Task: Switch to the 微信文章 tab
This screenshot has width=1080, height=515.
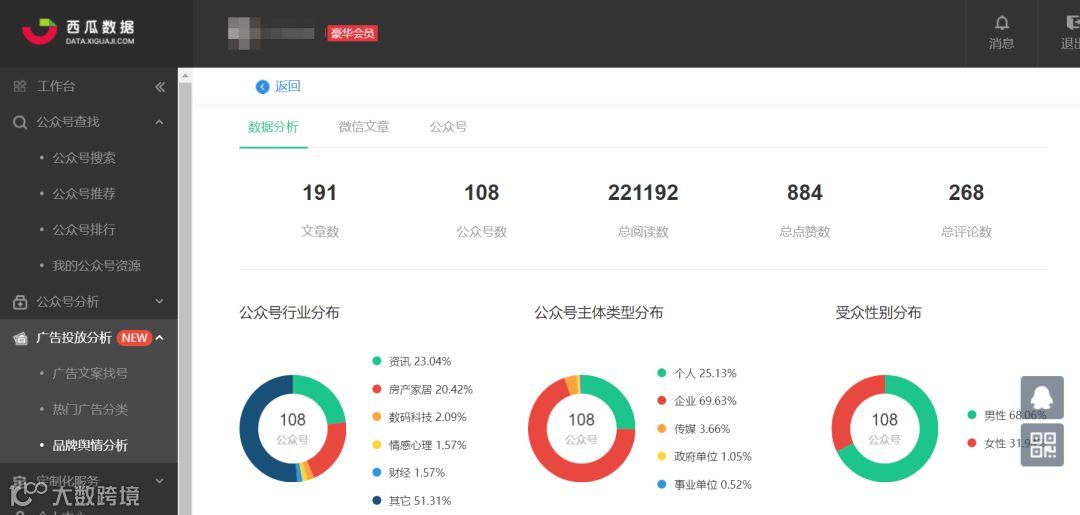Action: [x=364, y=127]
